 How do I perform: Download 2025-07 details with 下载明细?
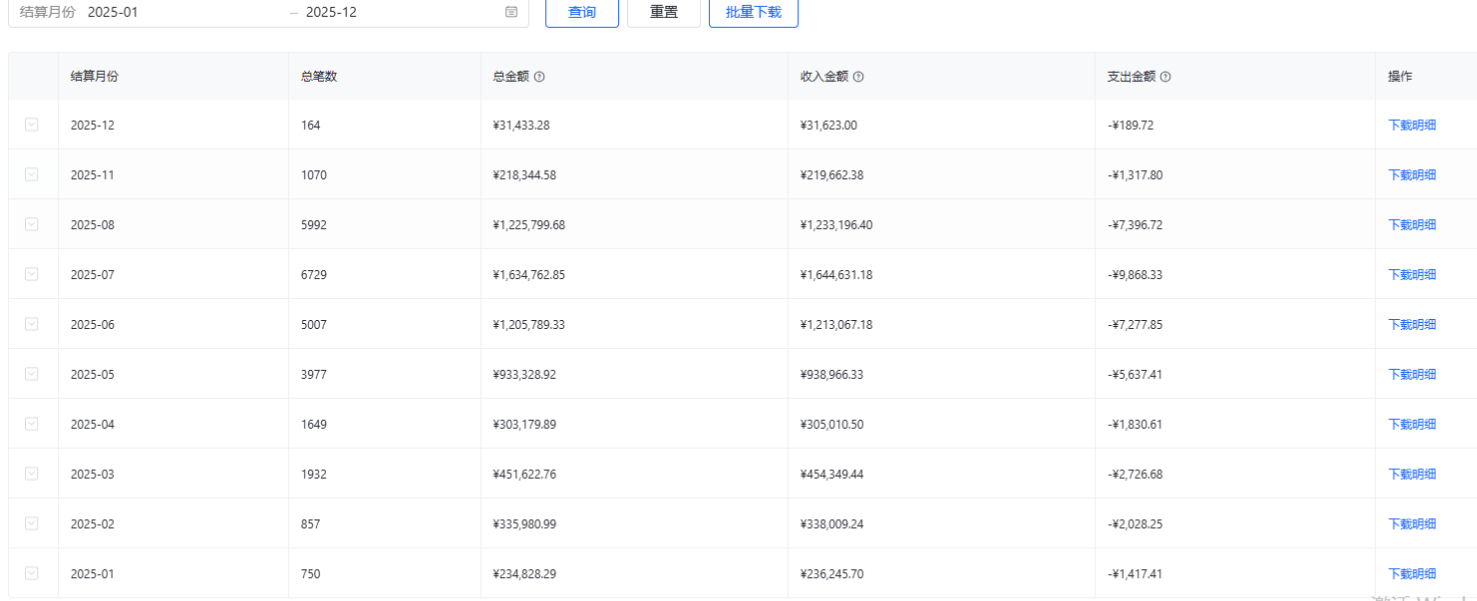click(1412, 275)
